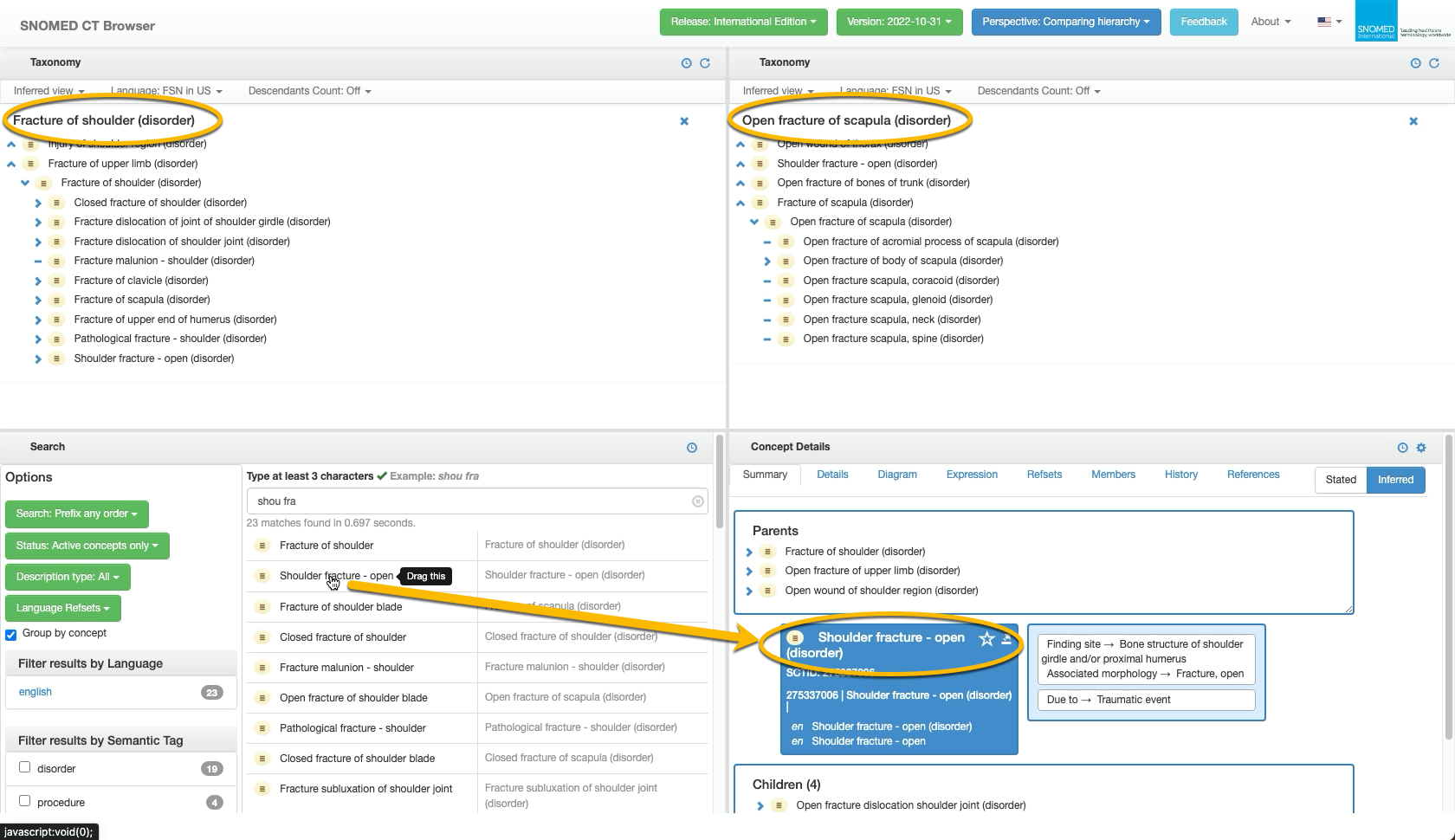
Task: Open Release: International Edition dropdown
Action: [x=743, y=22]
